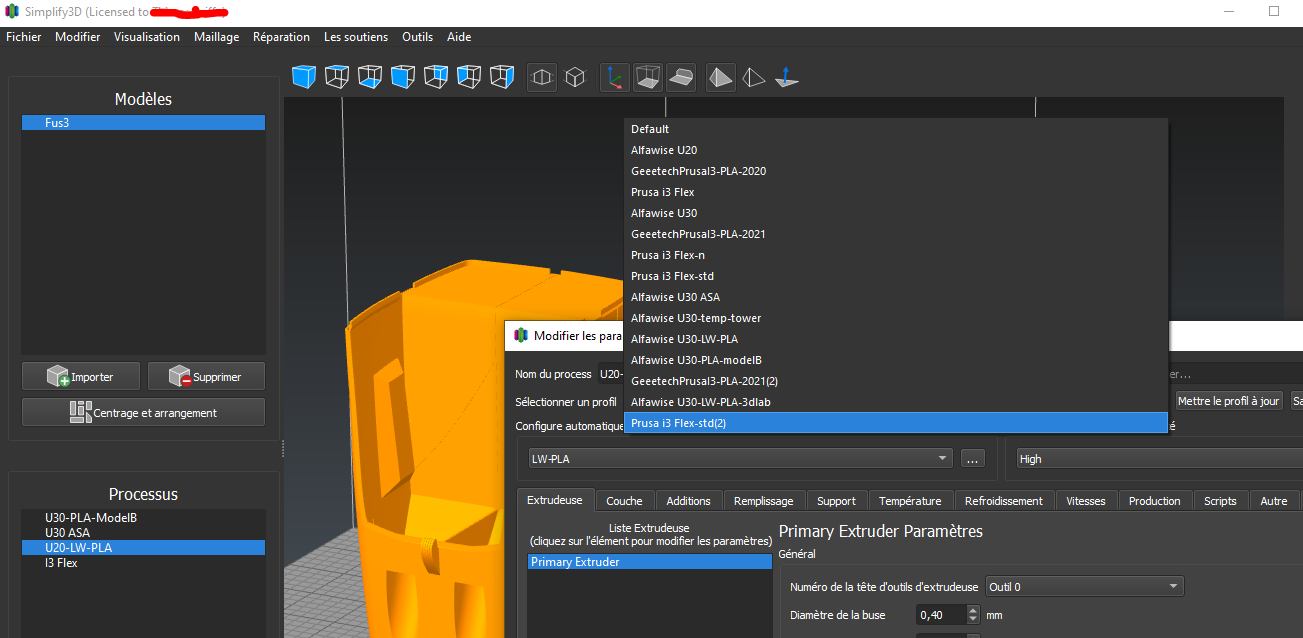This screenshot has width=1303, height=638.
Task: Choose Prusa i3 Flex profile option
Action: click(896, 192)
